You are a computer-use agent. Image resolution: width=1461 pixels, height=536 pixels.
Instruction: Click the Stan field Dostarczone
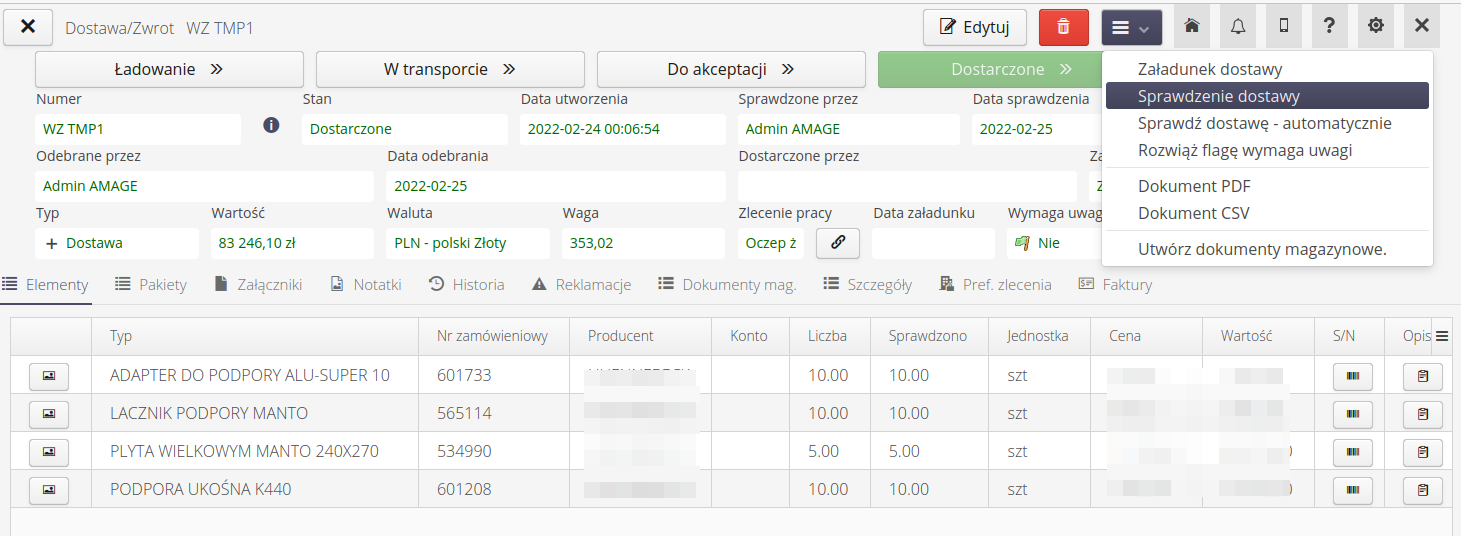[x=405, y=129]
